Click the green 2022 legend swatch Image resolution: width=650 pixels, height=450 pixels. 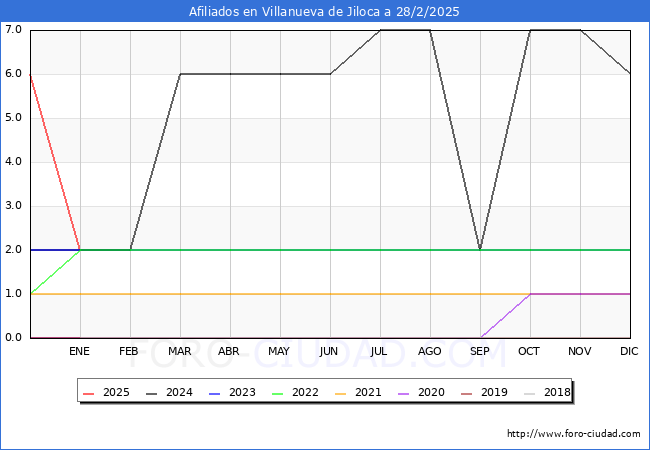278,393
